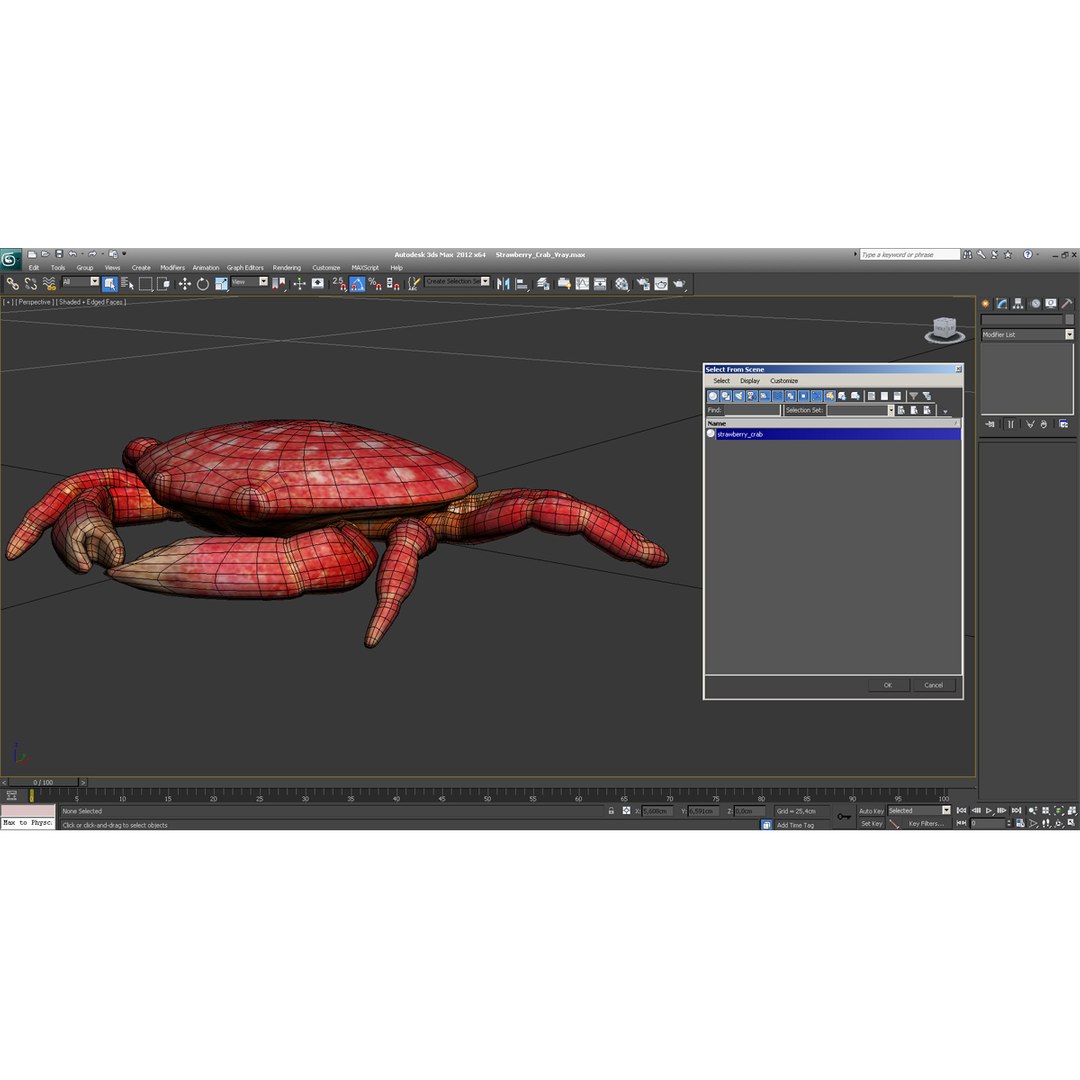Screen dimensions: 1080x1080
Task: Click the ViewCube in the viewport
Action: click(x=944, y=329)
